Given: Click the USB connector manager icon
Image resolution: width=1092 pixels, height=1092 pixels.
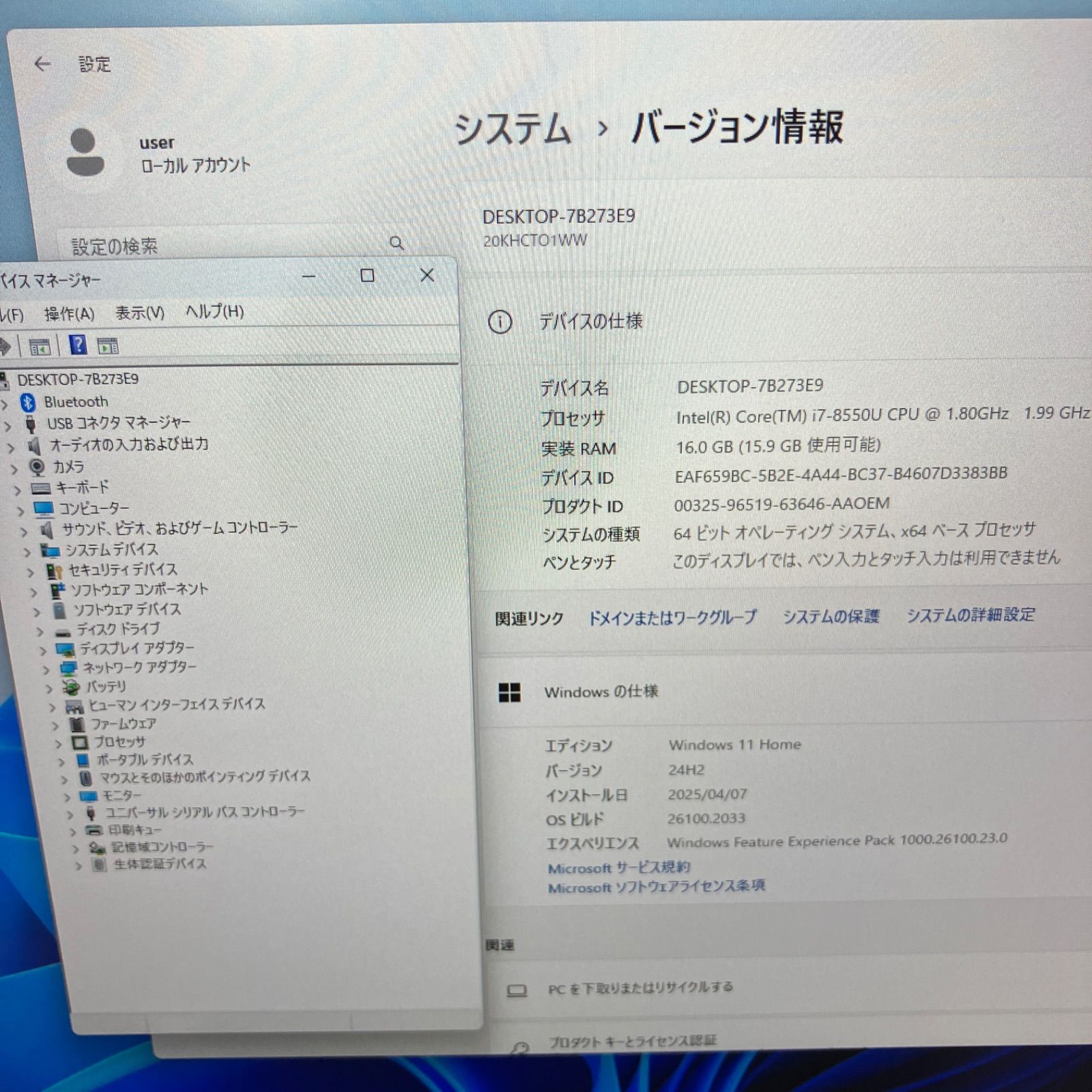Looking at the screenshot, I should point(31,424).
